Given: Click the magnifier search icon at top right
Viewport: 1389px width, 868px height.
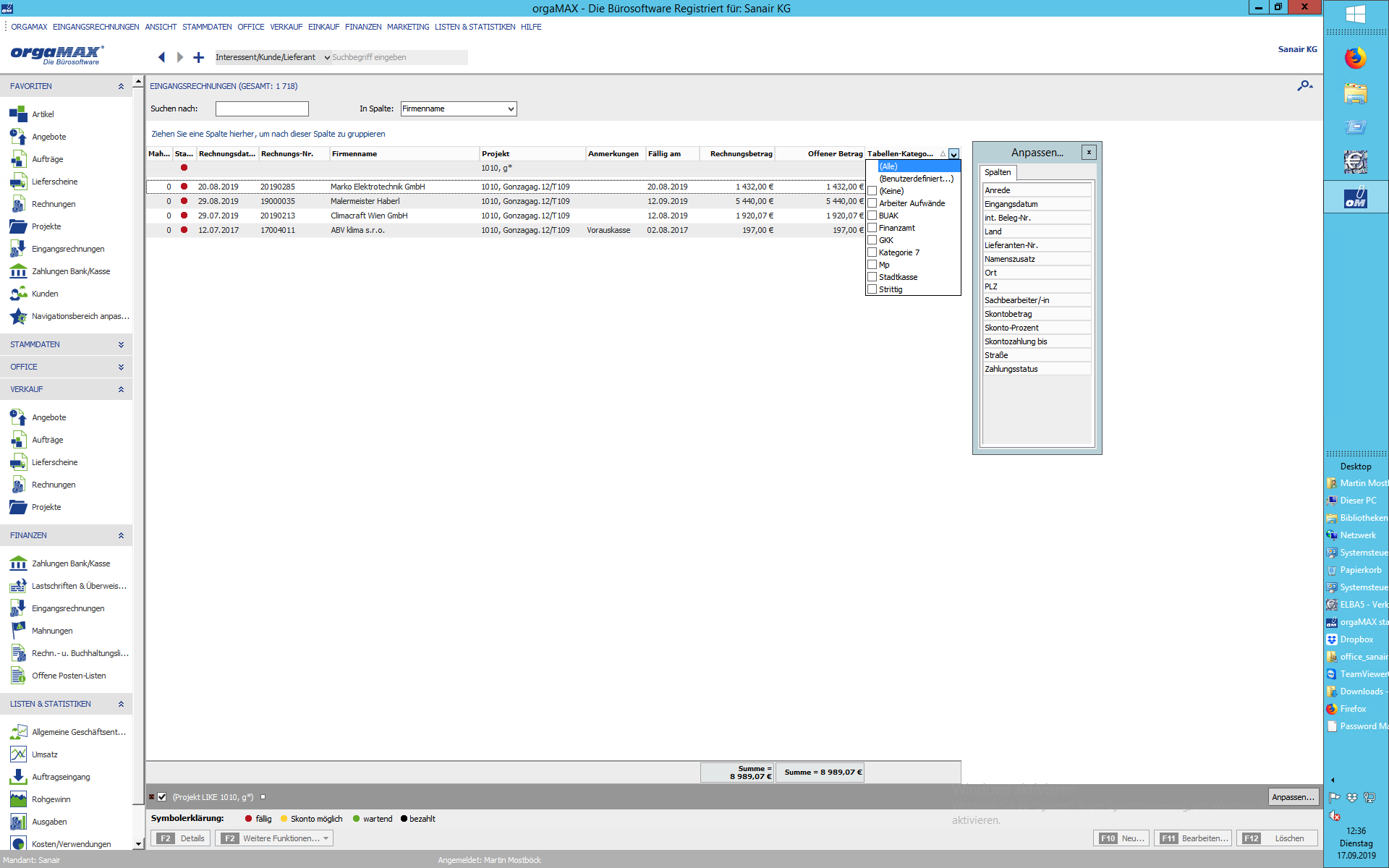Looking at the screenshot, I should pyautogui.click(x=1304, y=86).
